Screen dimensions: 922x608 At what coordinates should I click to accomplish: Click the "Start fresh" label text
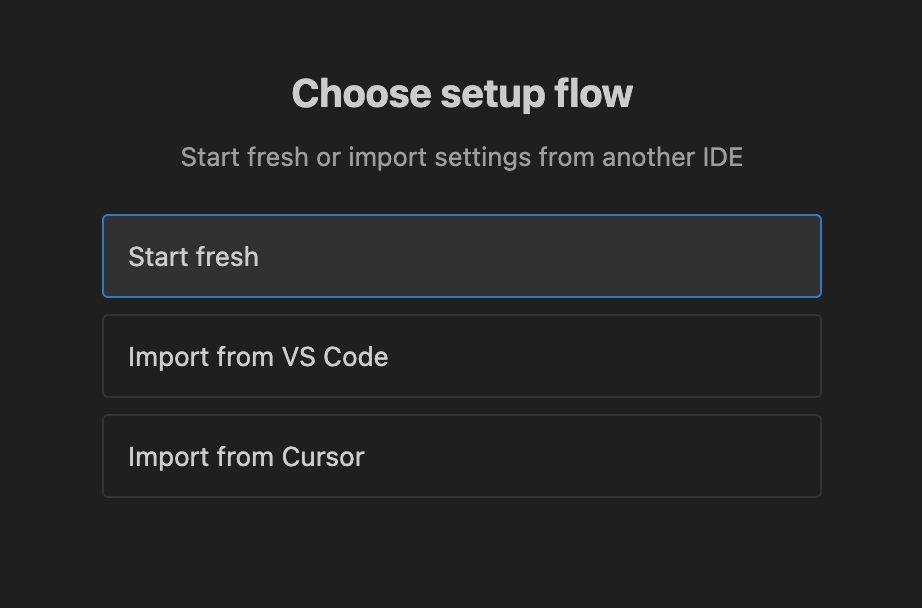(x=193, y=257)
